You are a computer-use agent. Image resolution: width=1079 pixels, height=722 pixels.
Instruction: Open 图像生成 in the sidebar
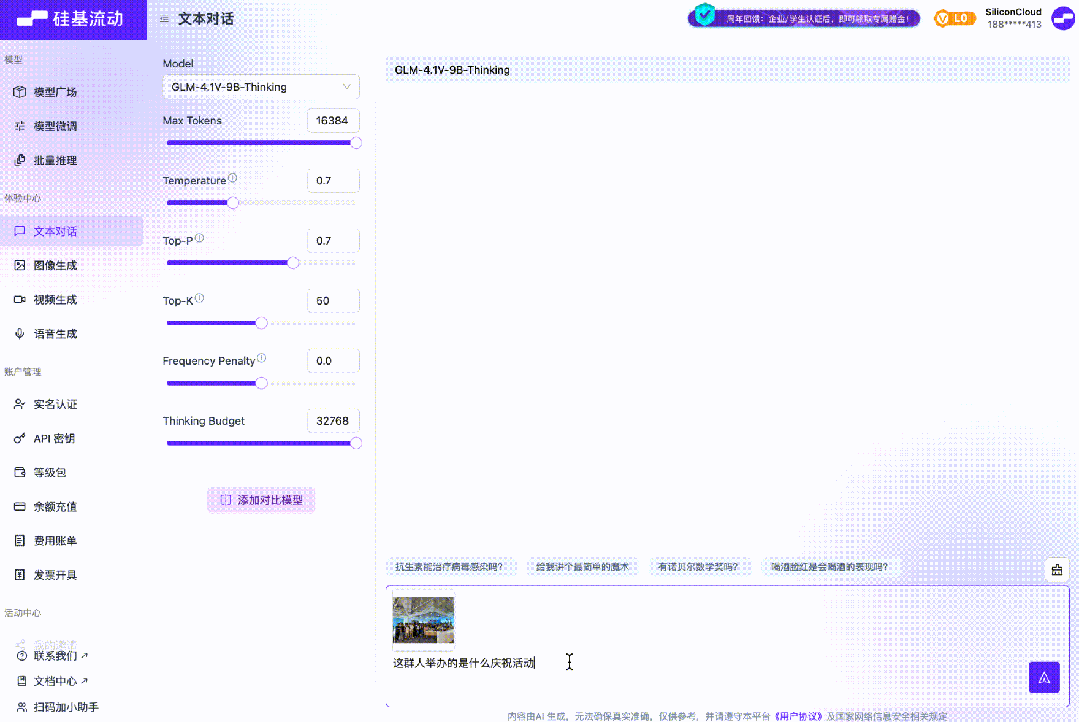tap(55, 265)
